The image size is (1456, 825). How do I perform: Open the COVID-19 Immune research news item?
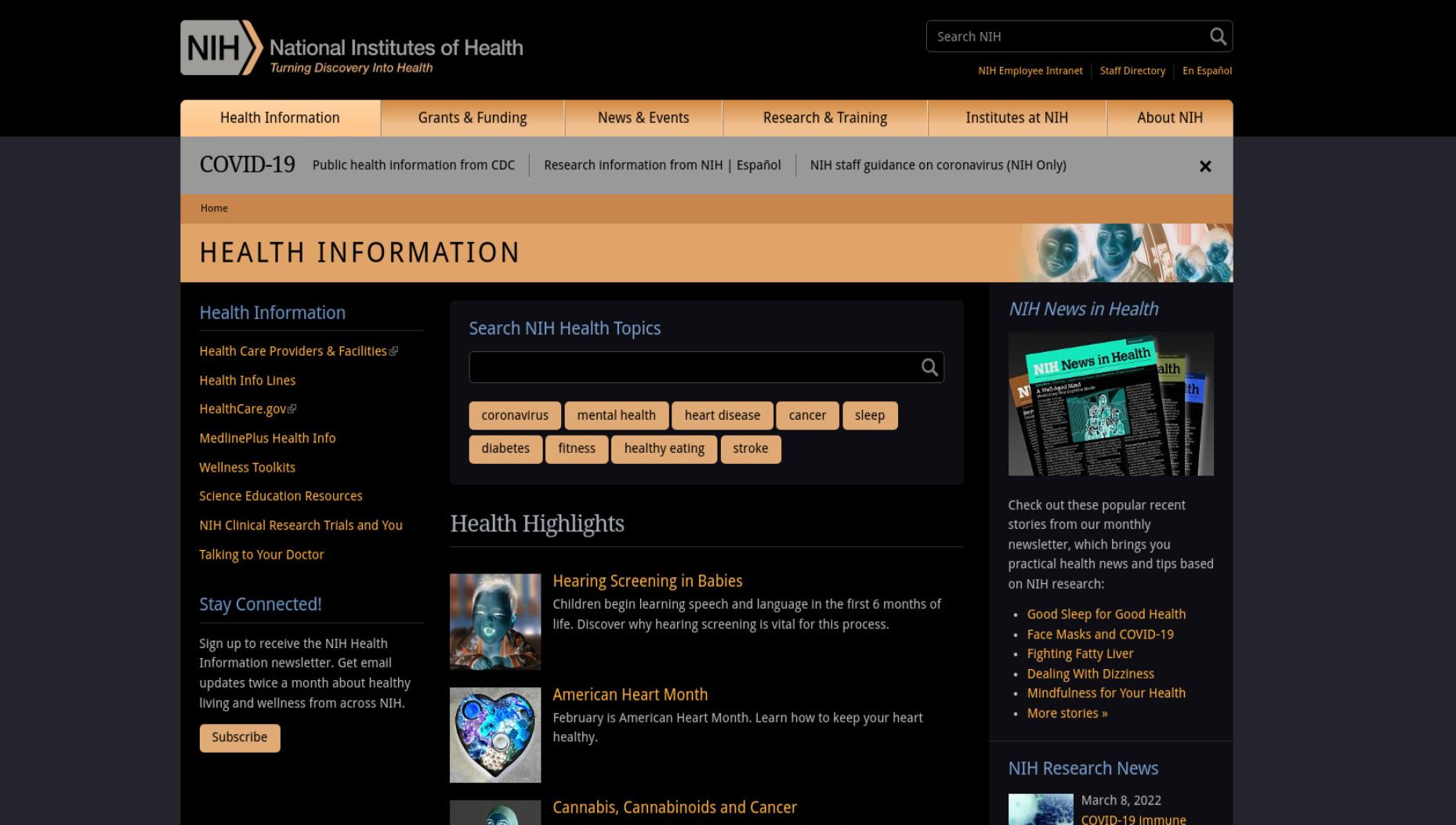(1133, 820)
